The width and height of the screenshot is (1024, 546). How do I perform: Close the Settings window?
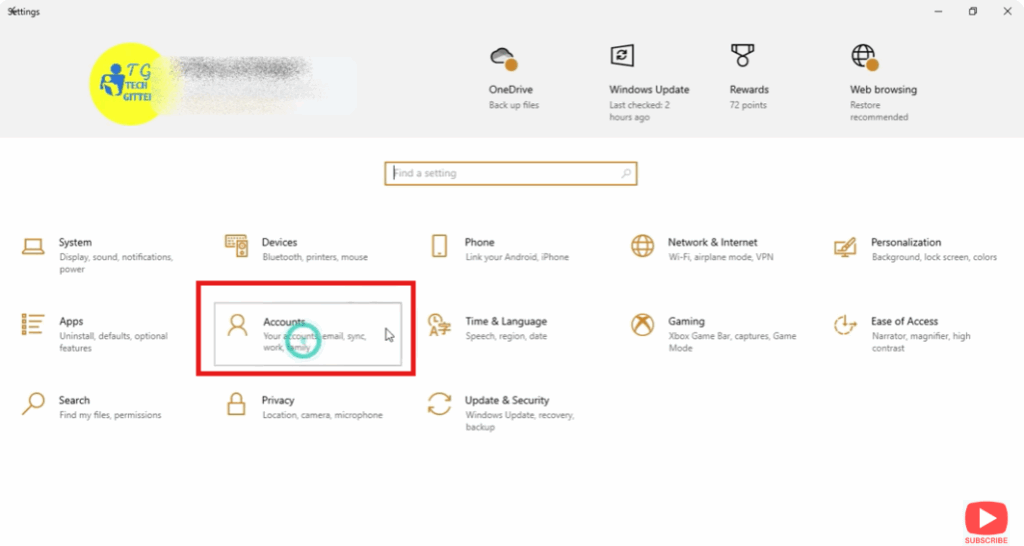point(1008,11)
